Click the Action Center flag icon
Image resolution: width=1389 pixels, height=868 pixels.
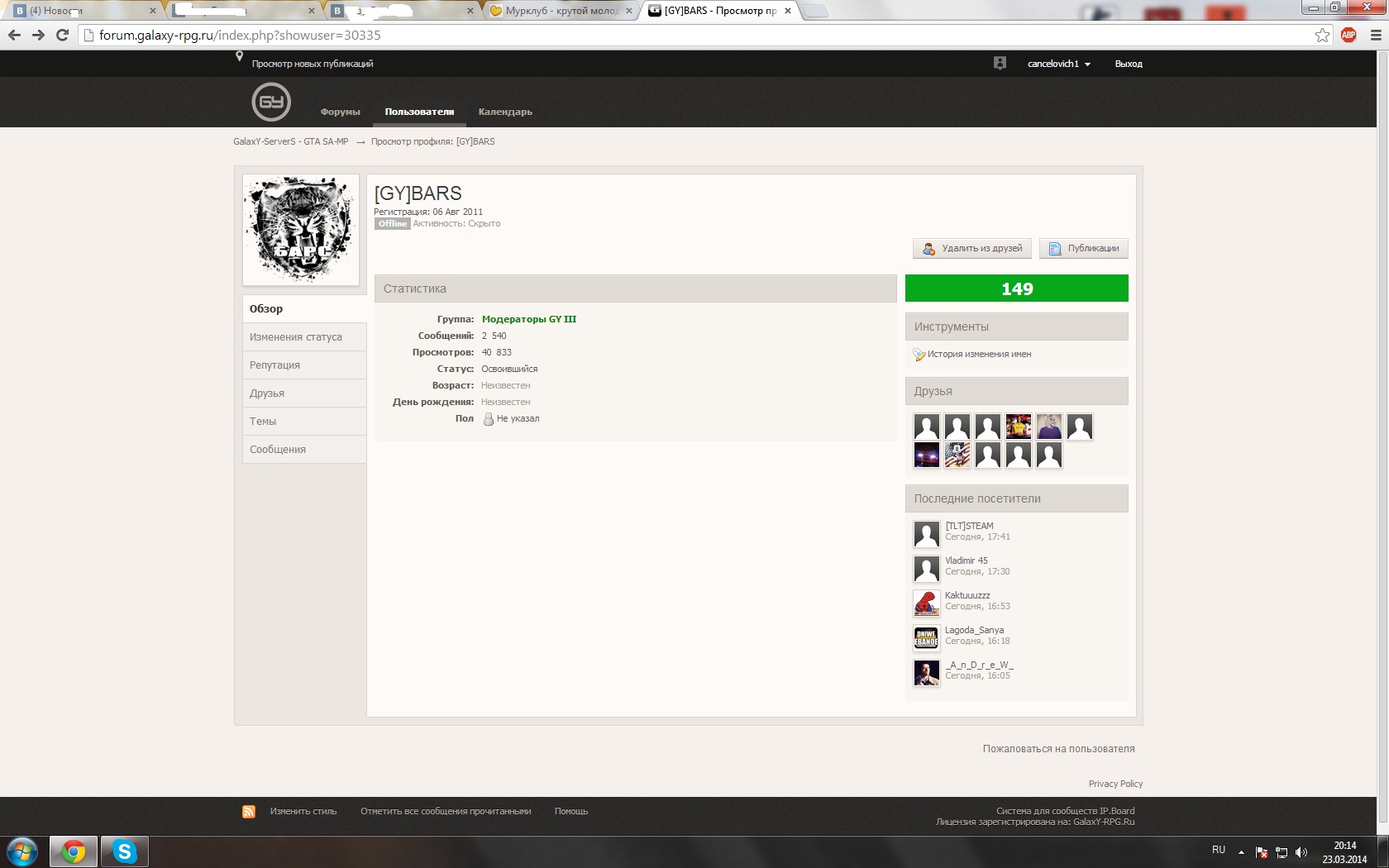[x=1262, y=852]
